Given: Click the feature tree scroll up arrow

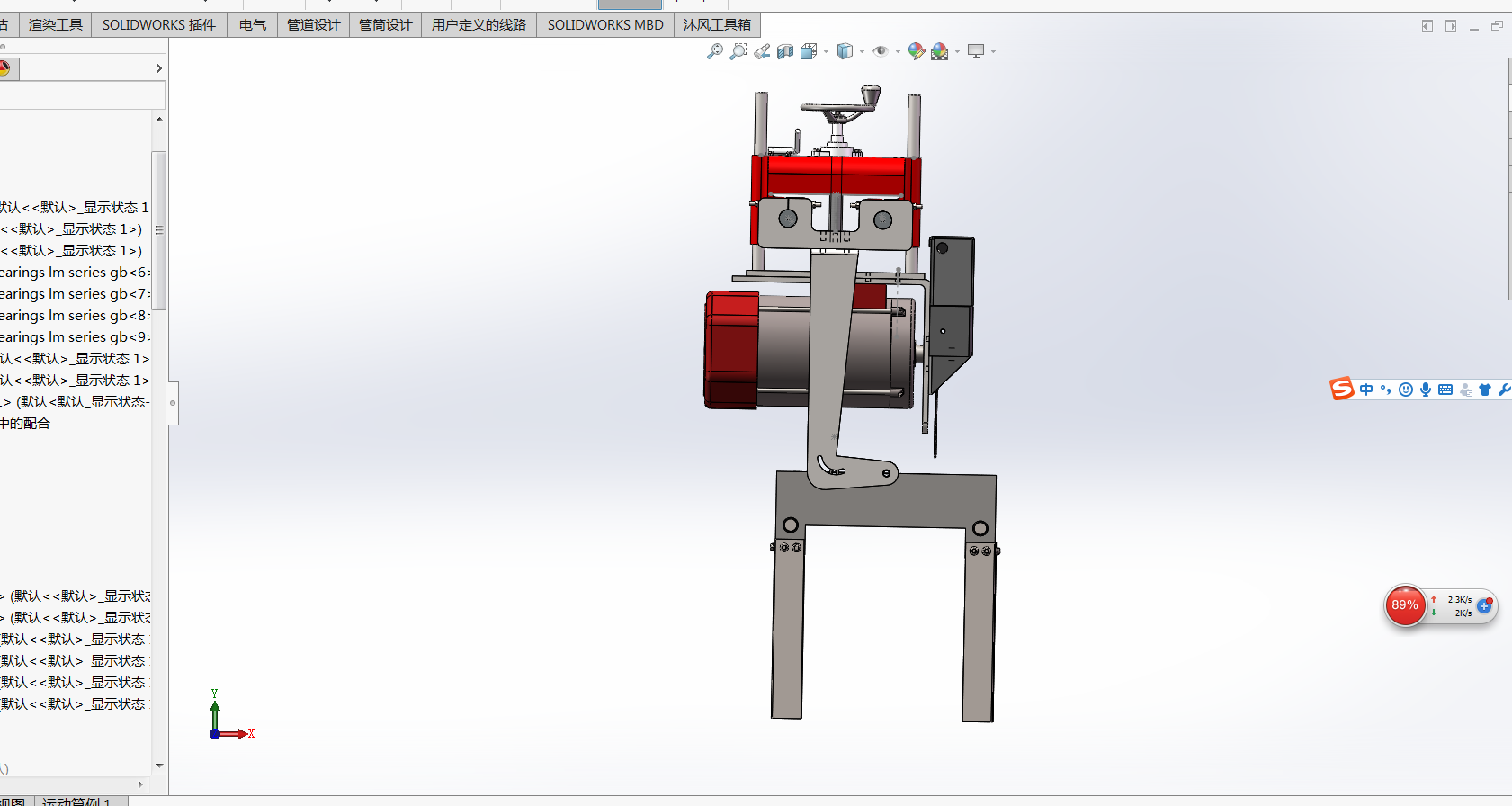Looking at the screenshot, I should pos(159,120).
